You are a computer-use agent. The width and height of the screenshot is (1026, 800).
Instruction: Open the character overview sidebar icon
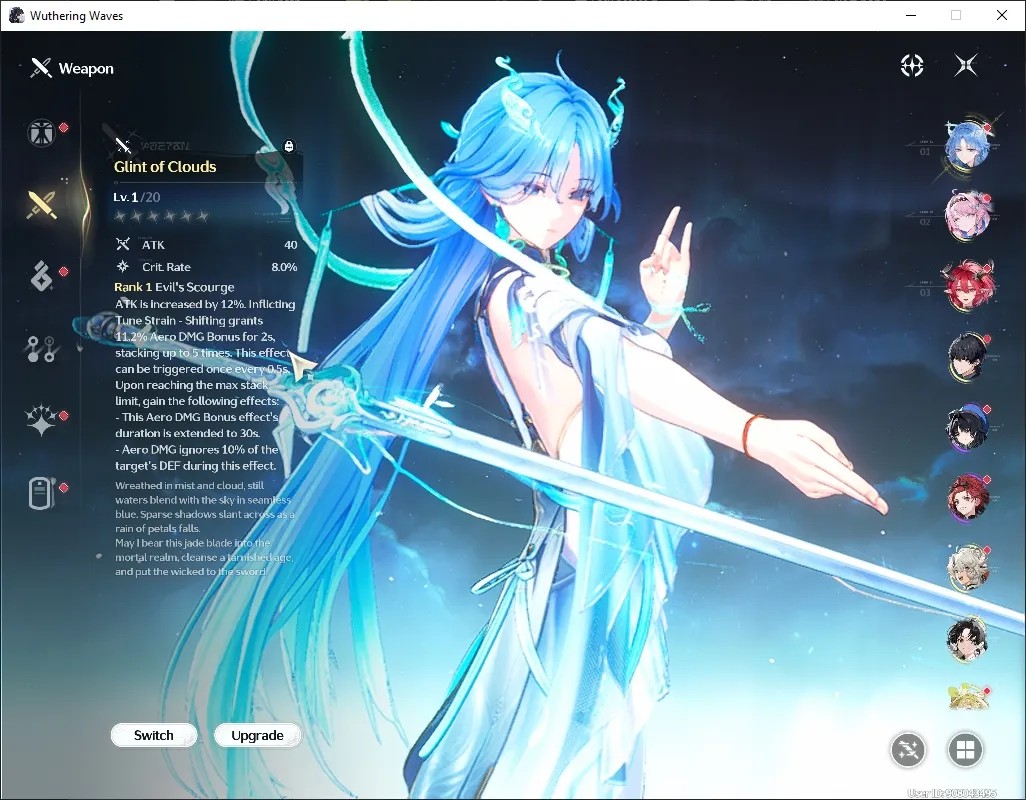click(x=41, y=133)
